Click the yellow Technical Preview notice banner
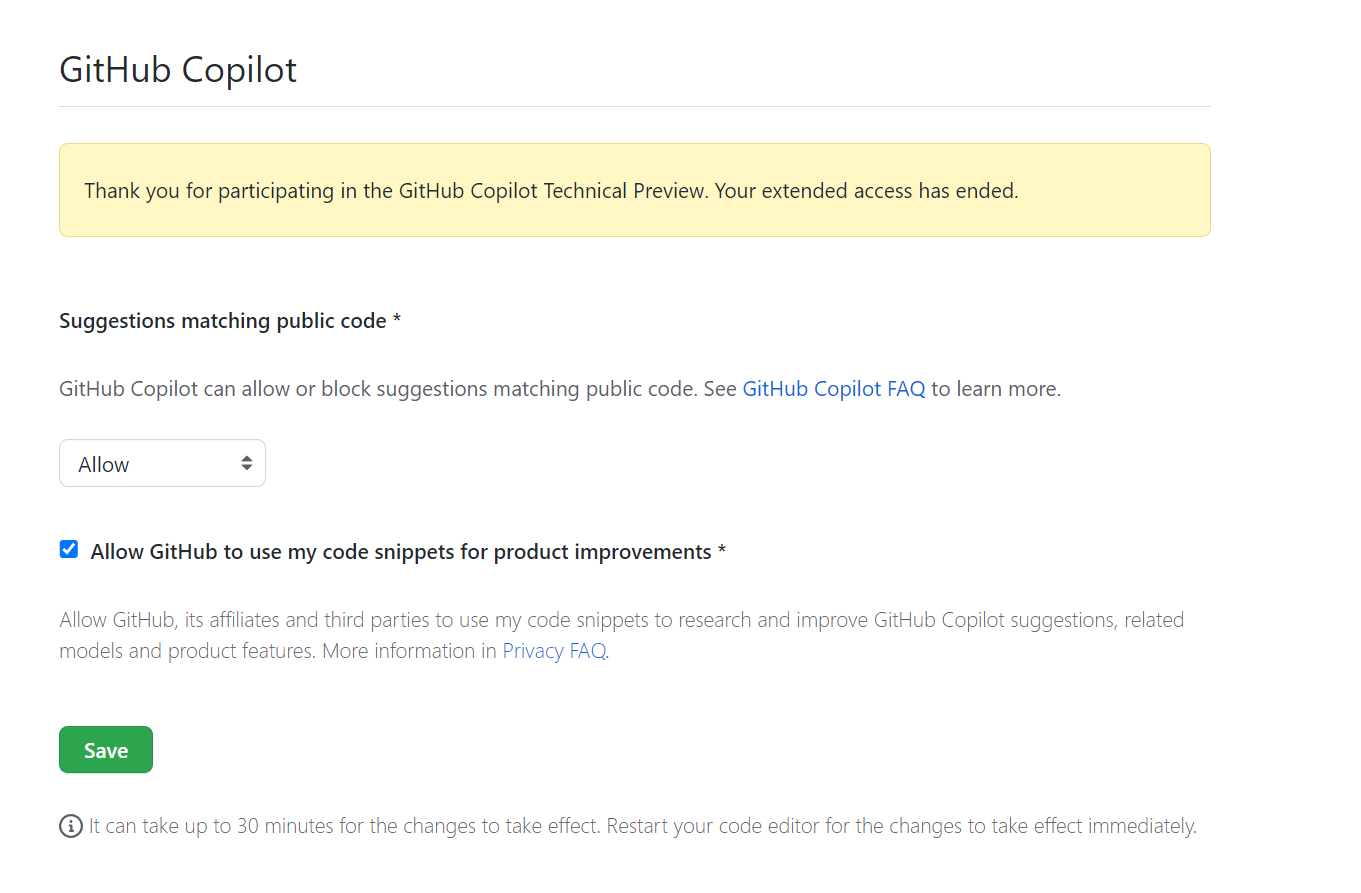 point(634,190)
